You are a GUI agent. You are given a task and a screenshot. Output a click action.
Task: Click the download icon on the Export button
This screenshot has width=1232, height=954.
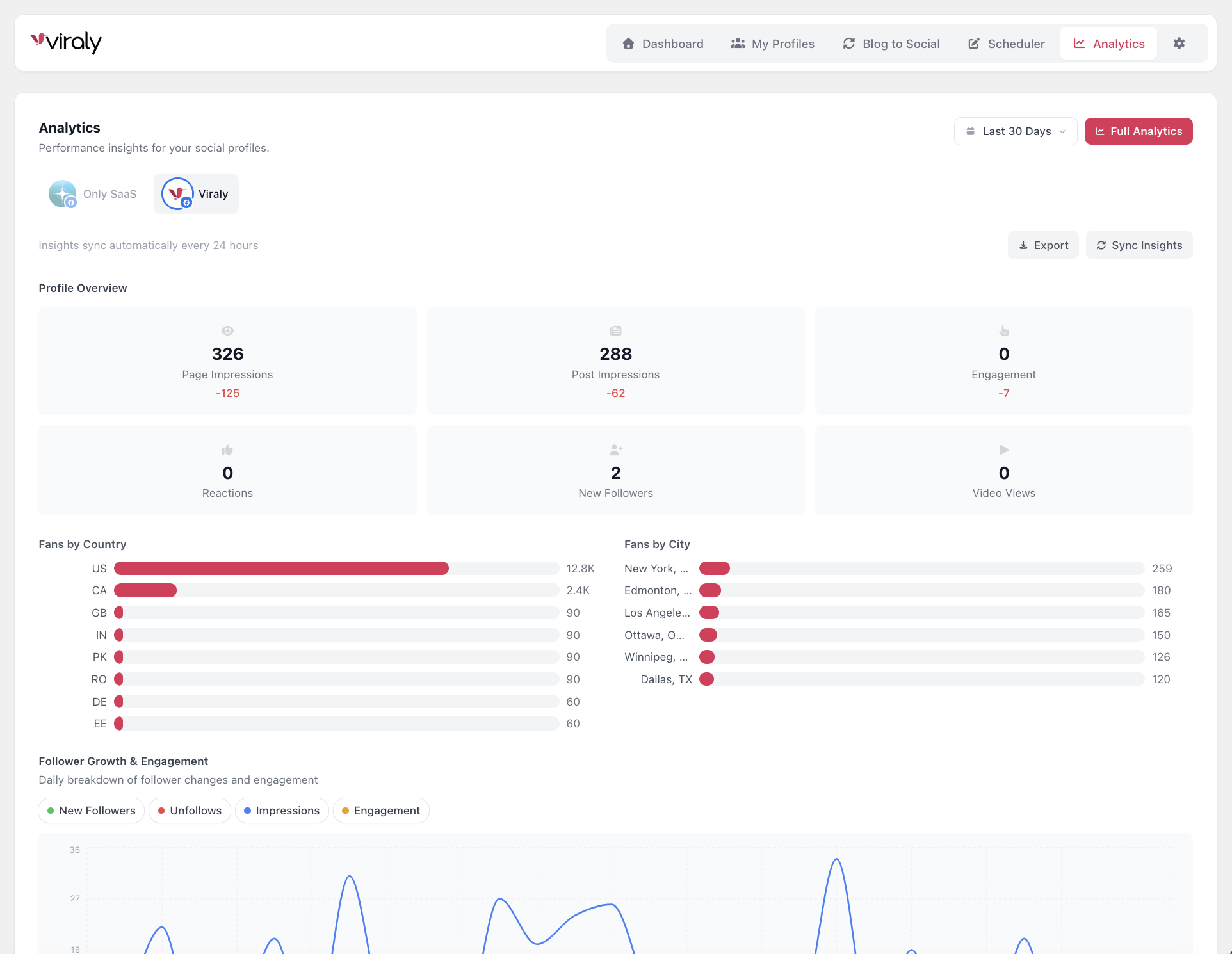point(1023,245)
